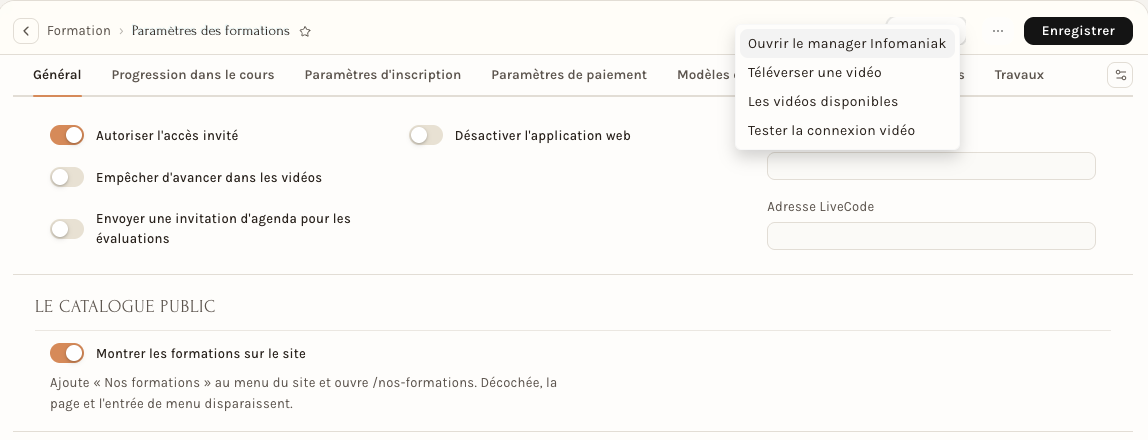Open the three-dots more options menu

click(997, 31)
